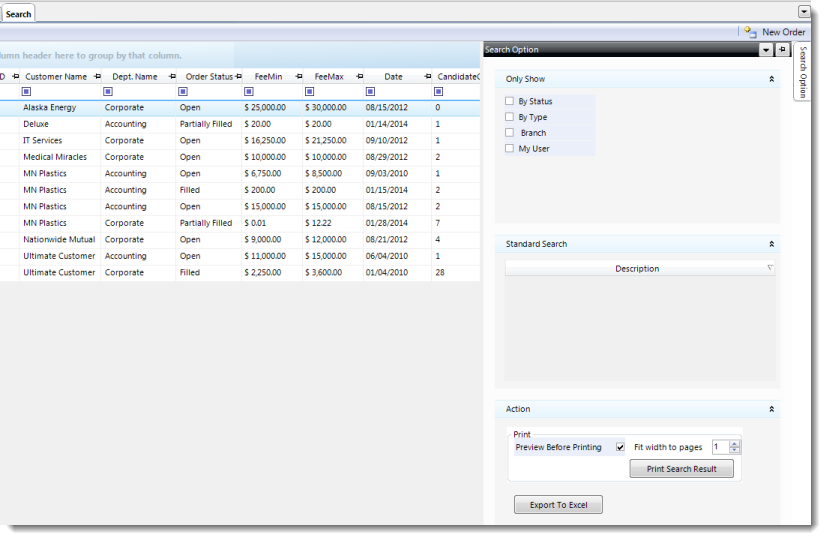Open Customer Name filter operator icon
This screenshot has width=826, height=540.
(26, 92)
